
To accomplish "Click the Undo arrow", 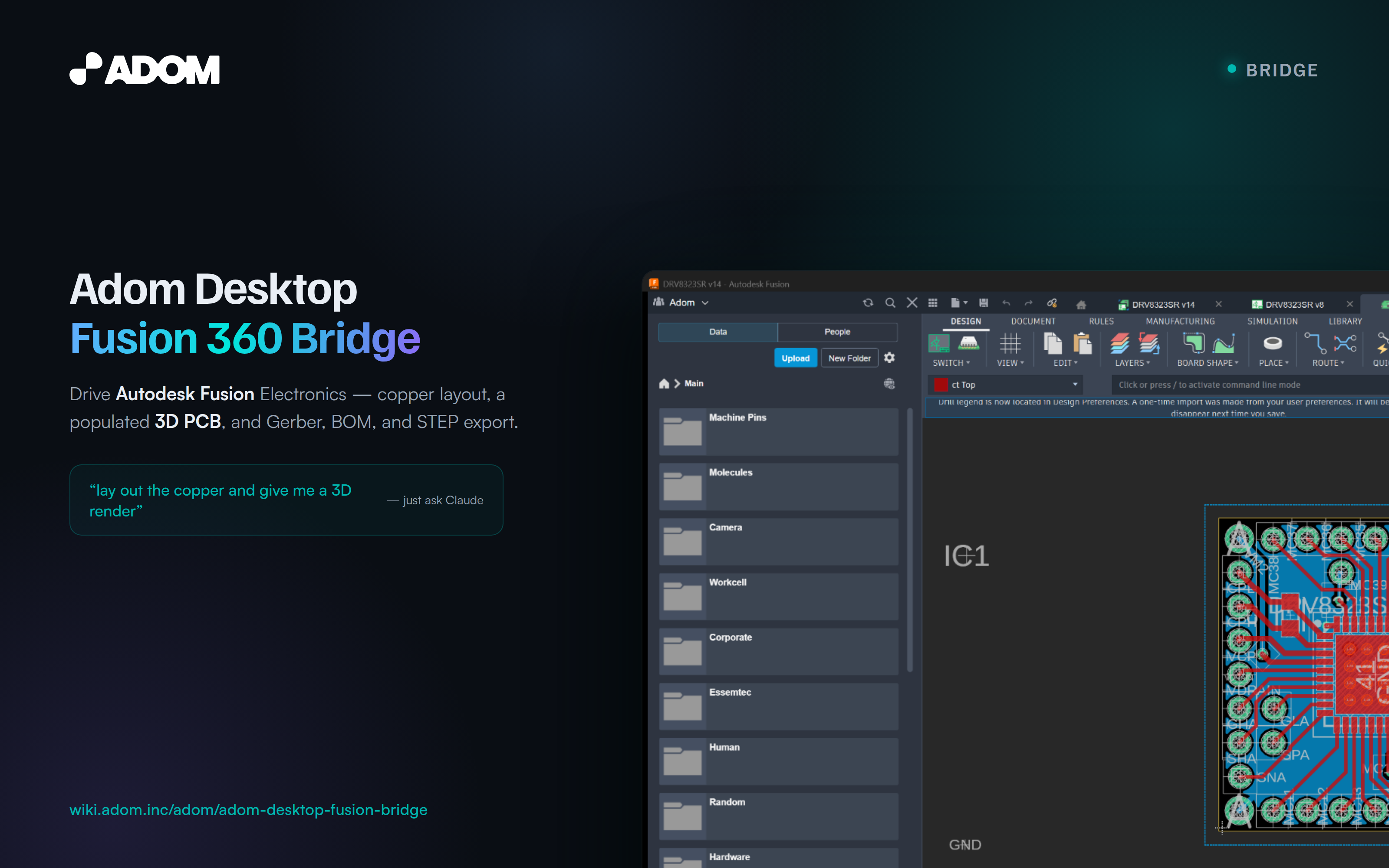I will click(x=1006, y=303).
